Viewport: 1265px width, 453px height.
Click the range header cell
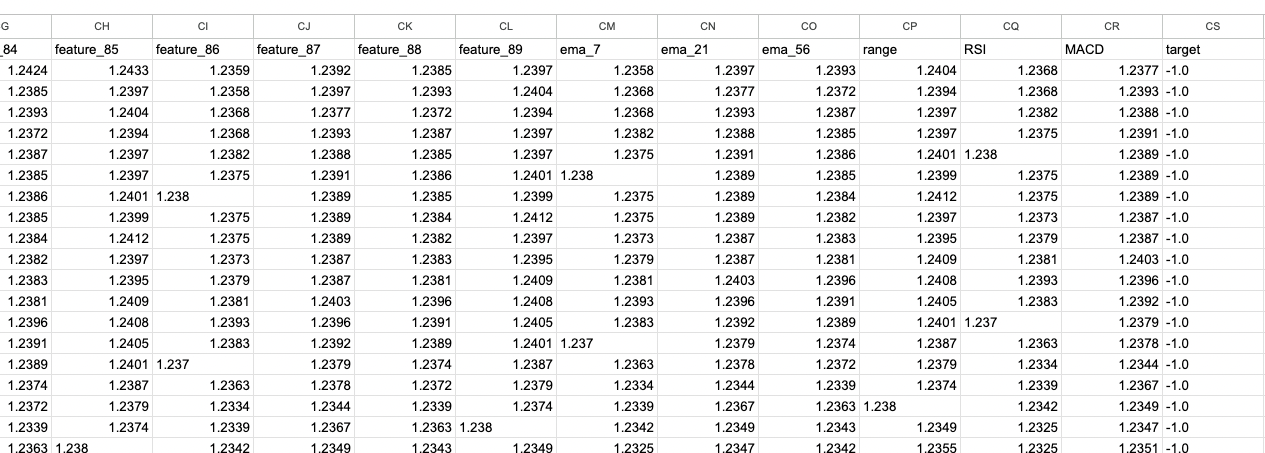910,48
